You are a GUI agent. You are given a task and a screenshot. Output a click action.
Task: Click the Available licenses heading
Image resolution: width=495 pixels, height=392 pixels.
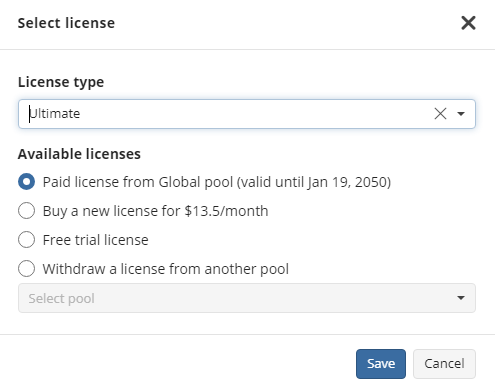(x=79, y=154)
